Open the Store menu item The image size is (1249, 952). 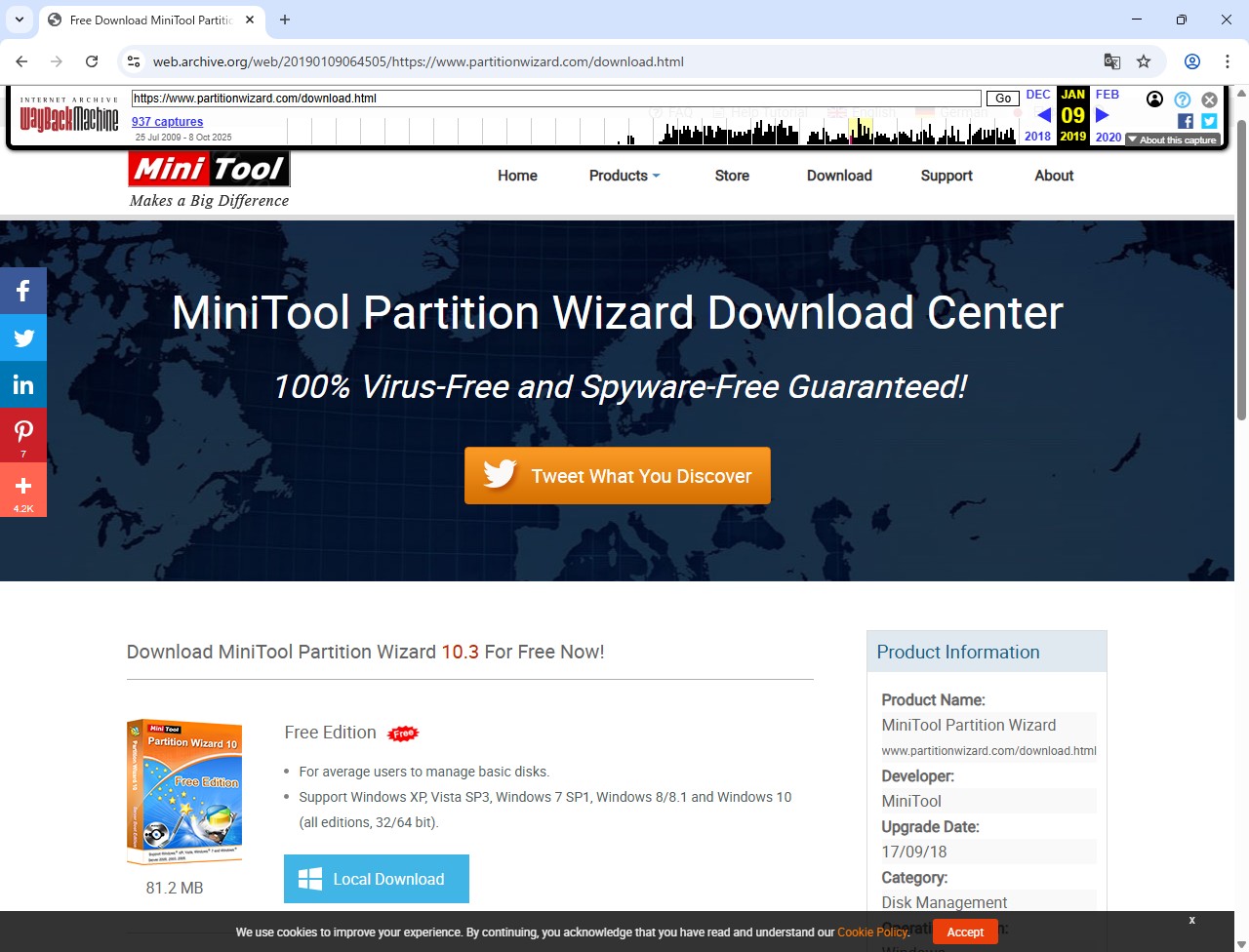pyautogui.click(x=732, y=176)
